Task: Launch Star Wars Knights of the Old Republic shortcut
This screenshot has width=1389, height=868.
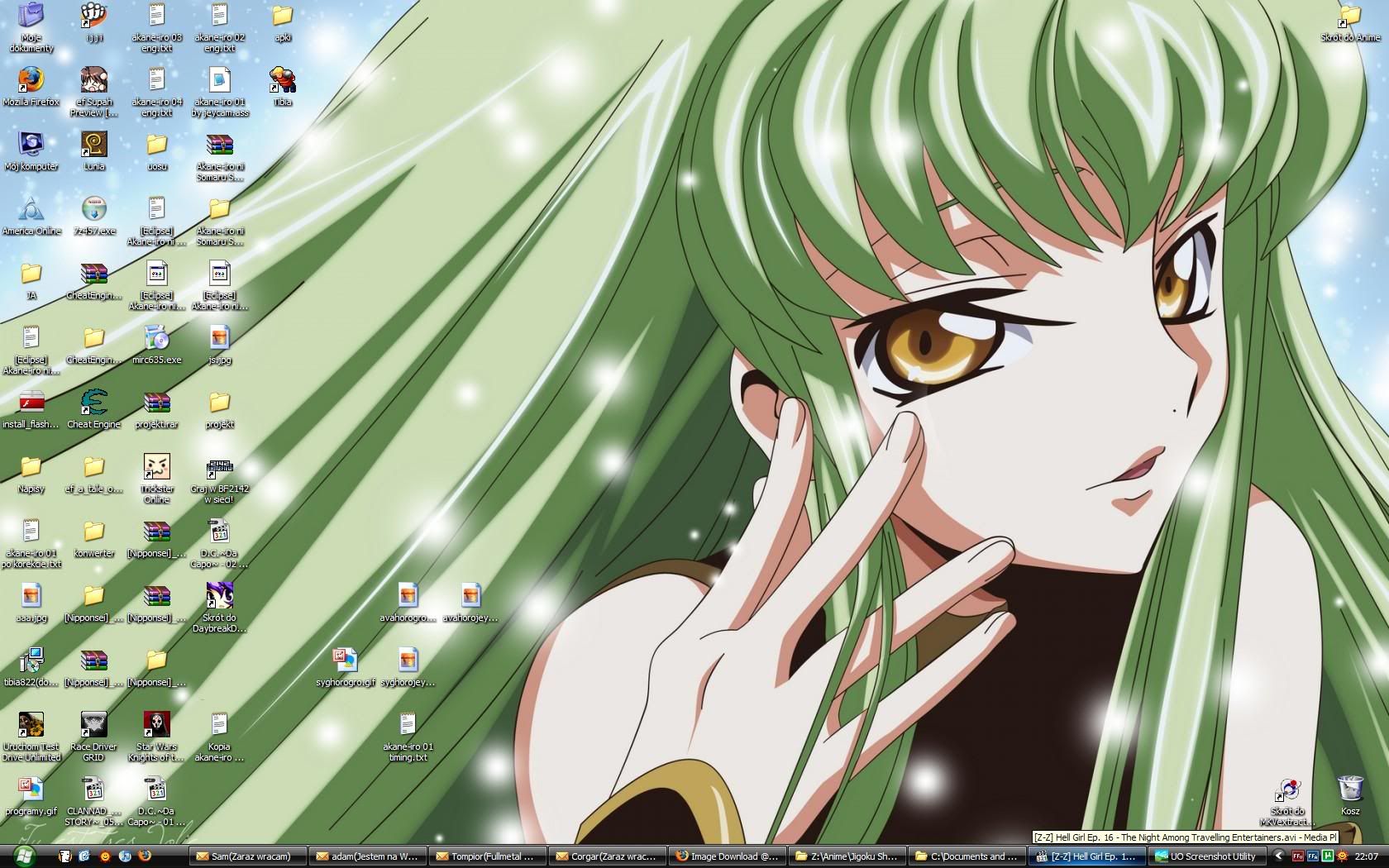Action: [156, 736]
